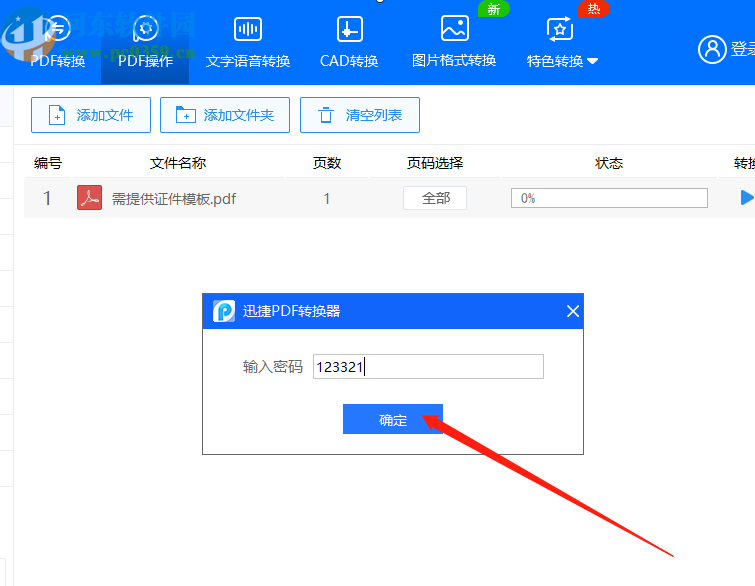Click the 登录 login link
Image resolution: width=755 pixels, height=586 pixels.
pyautogui.click(x=743, y=49)
